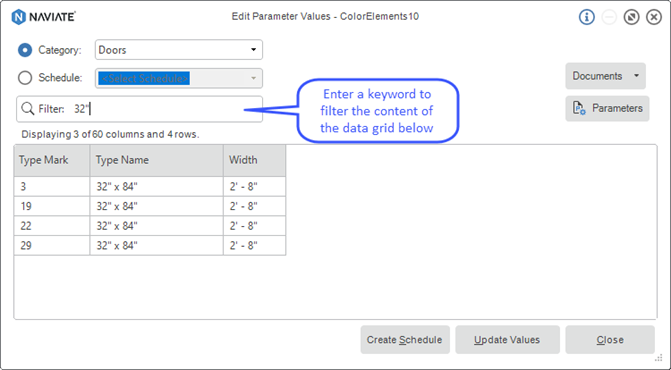Click into the Filter text field
Image resolution: width=671 pixels, height=370 pixels.
point(140,109)
